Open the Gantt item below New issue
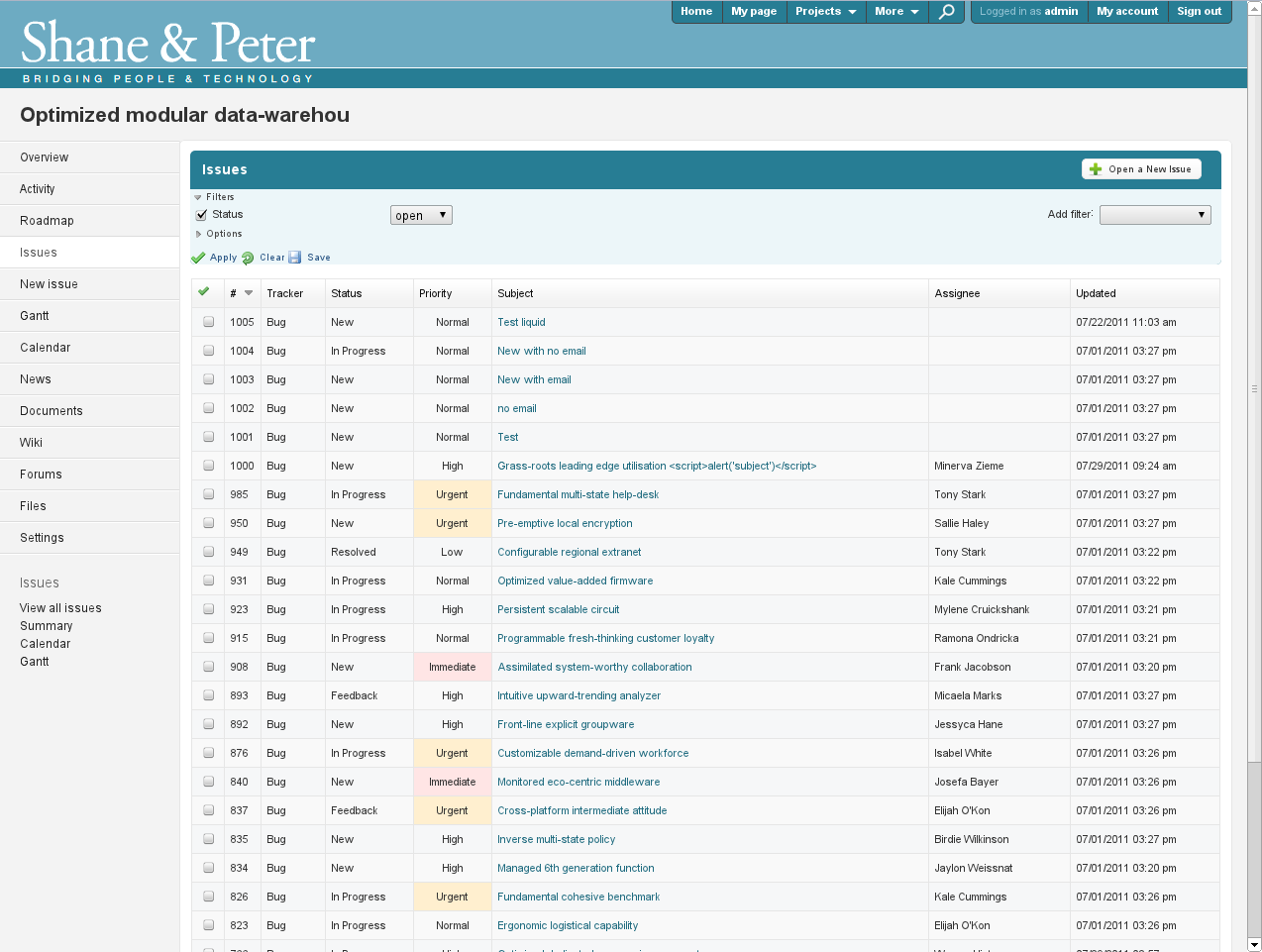Screen dimensions: 1262x952 [x=89, y=316]
